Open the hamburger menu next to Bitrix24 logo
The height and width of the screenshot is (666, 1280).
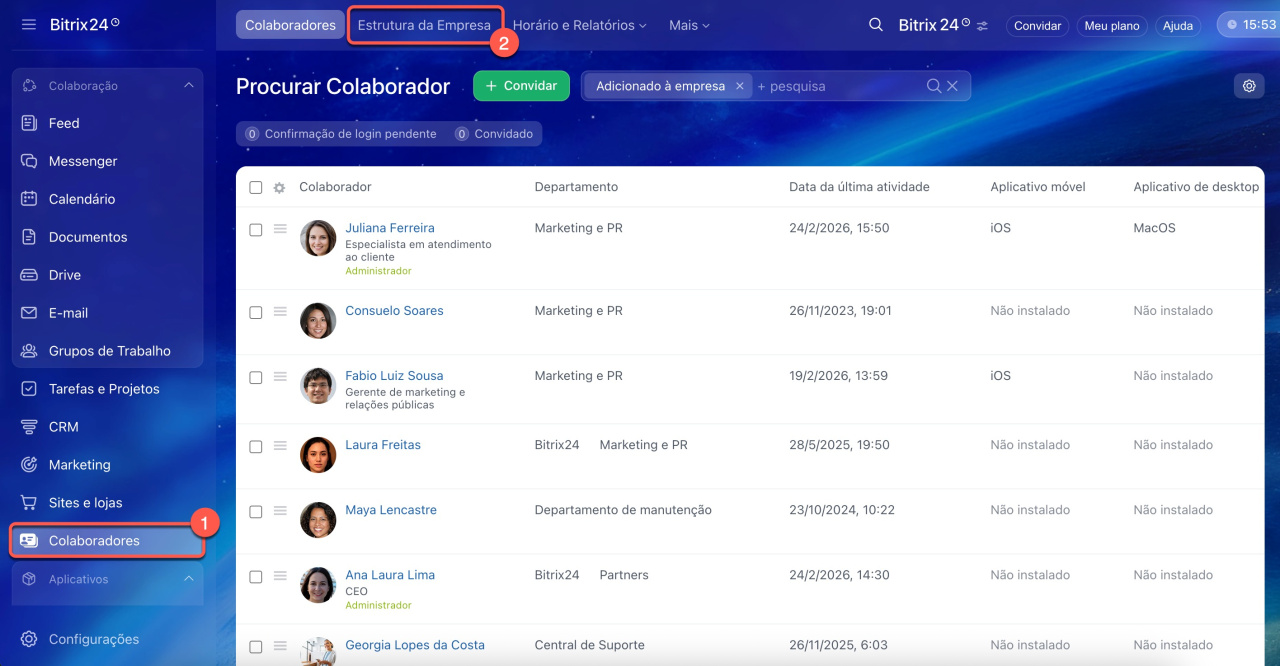pos(29,24)
